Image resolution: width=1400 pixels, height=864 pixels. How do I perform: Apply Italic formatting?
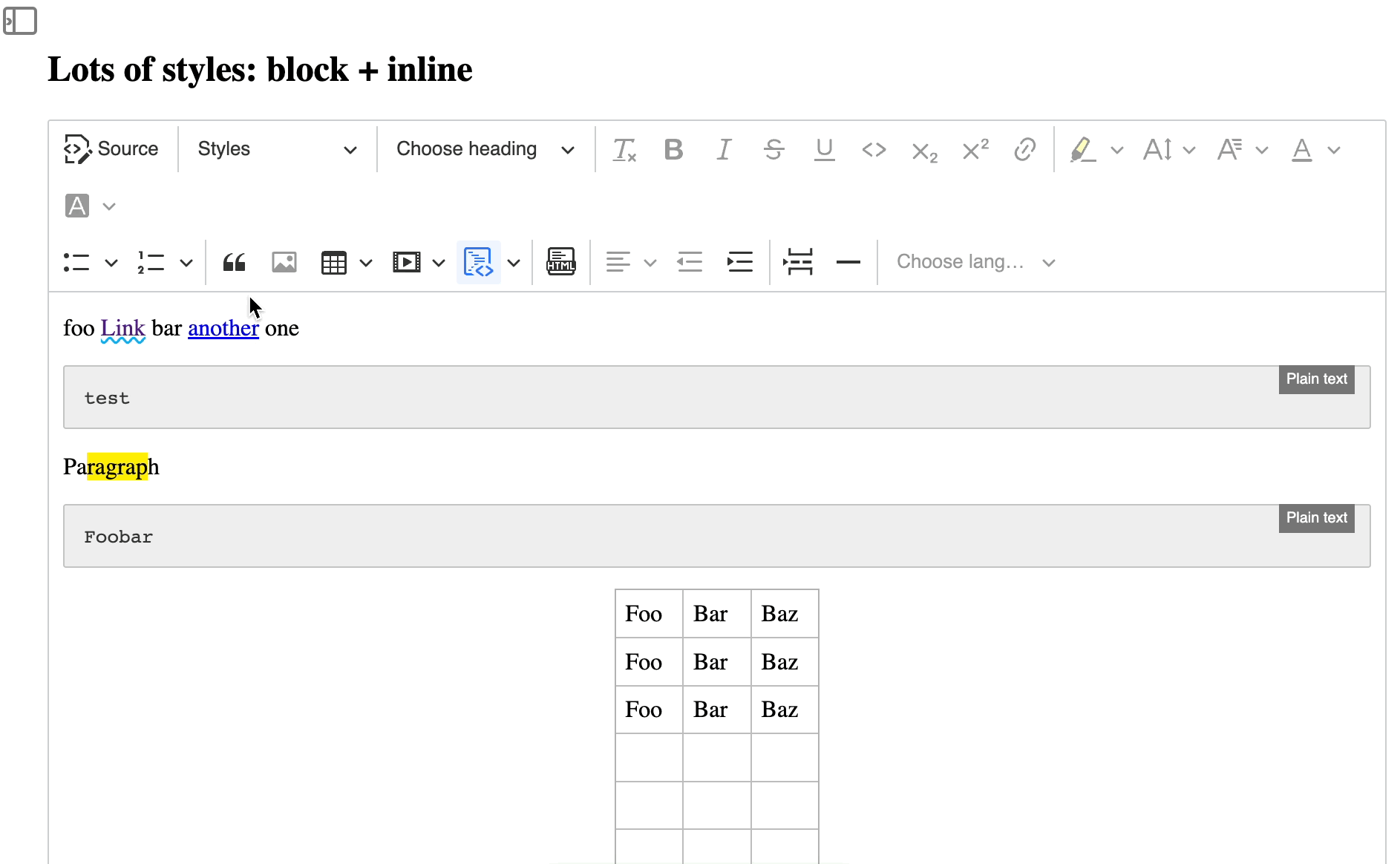[724, 149]
